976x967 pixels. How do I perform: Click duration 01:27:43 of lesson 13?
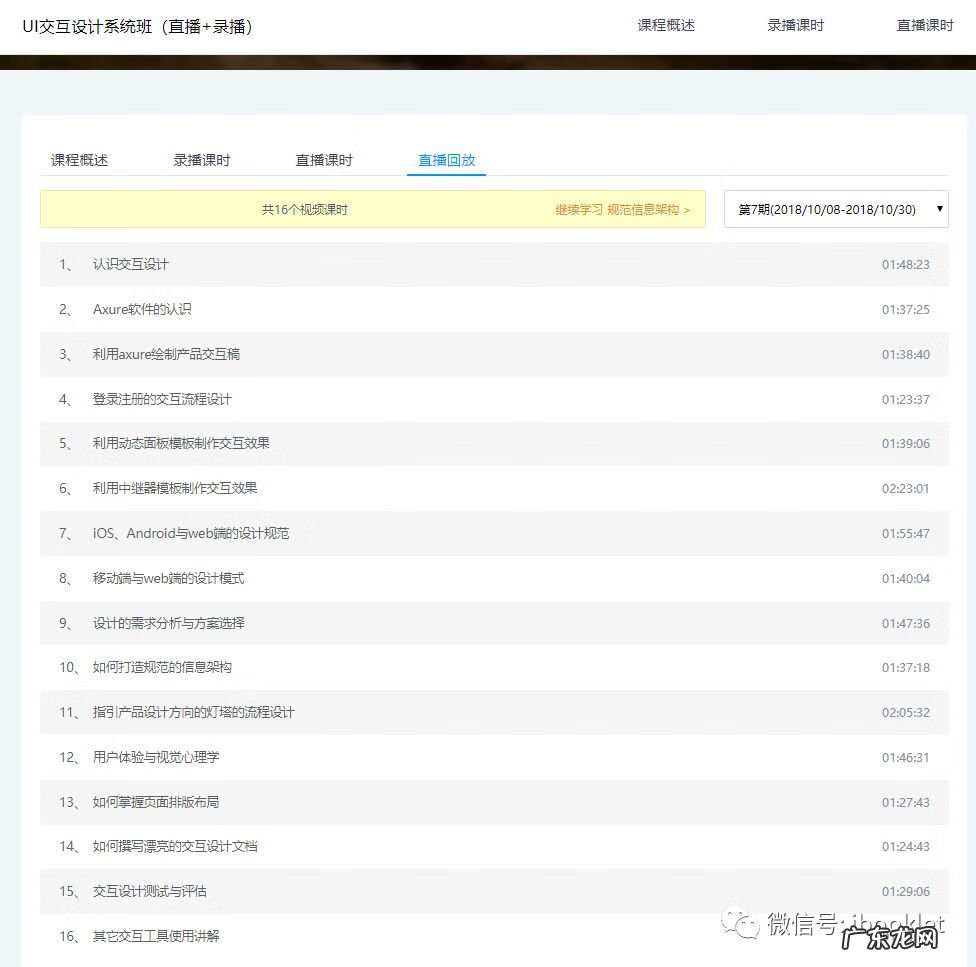[x=906, y=802]
